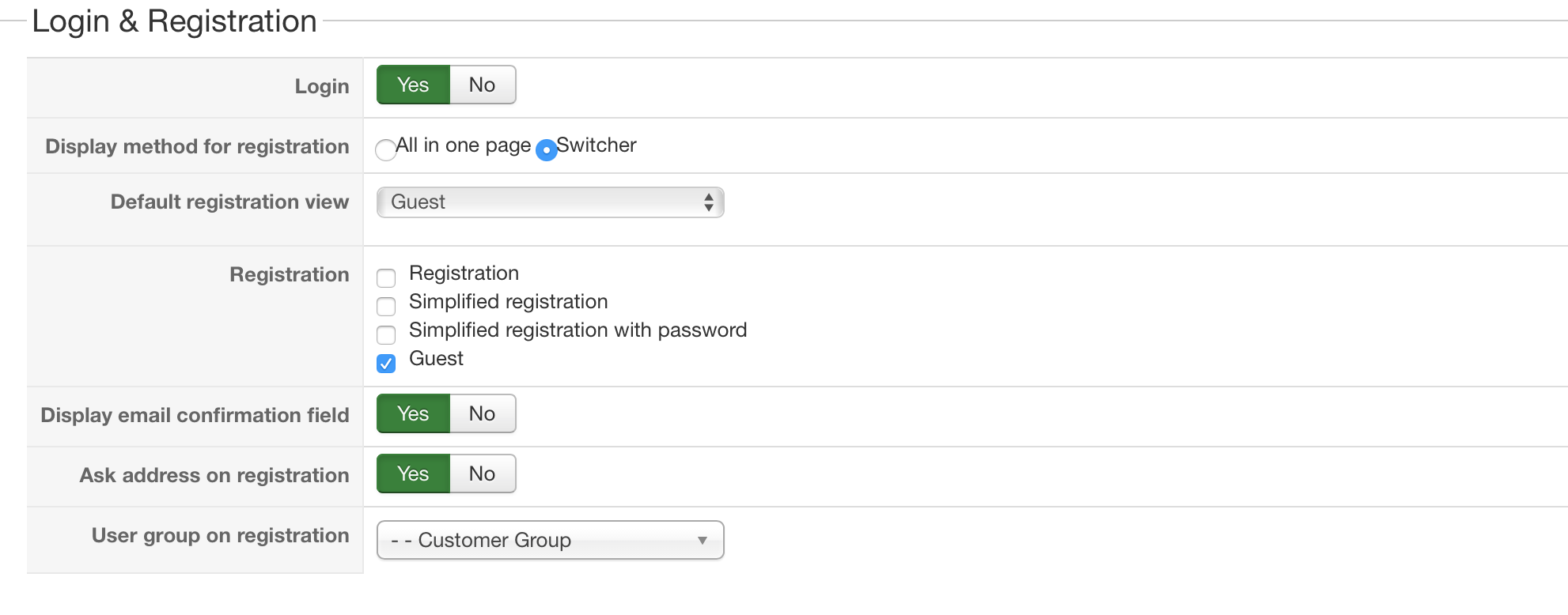Select the Switcher radio button
This screenshot has height=615, width=1568.
pyautogui.click(x=547, y=149)
